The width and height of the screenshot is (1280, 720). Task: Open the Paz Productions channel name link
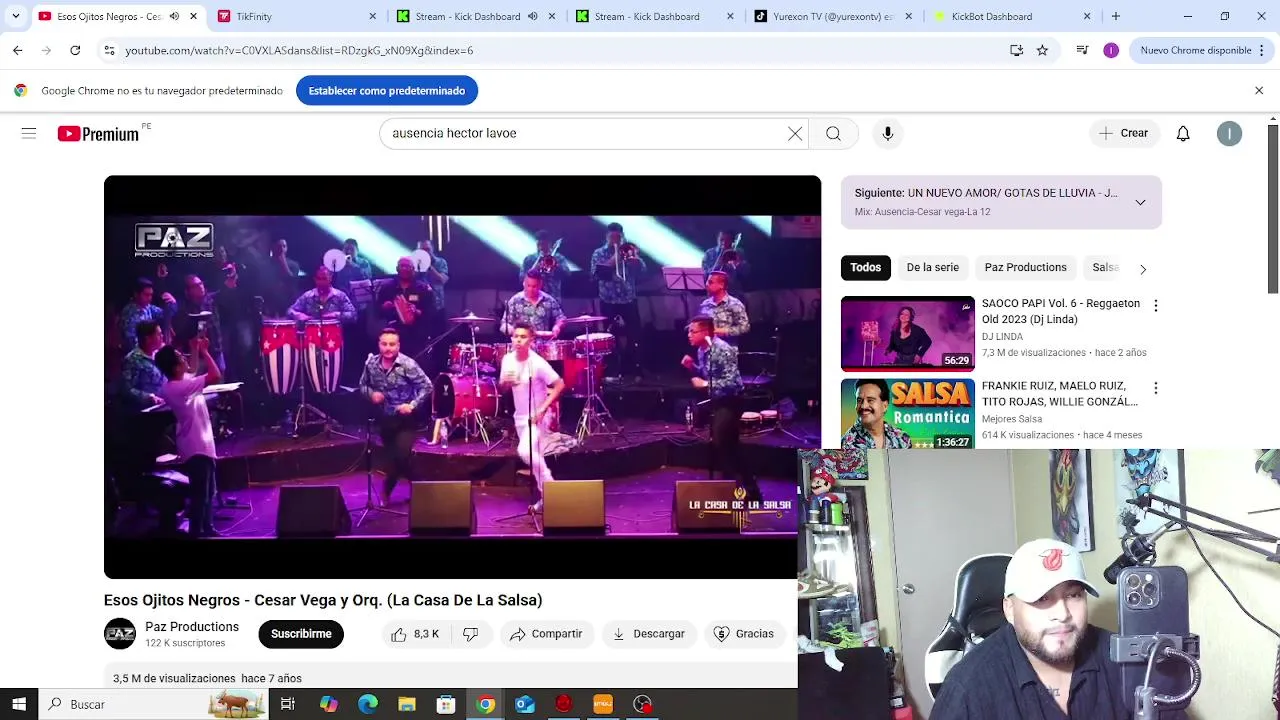point(192,627)
